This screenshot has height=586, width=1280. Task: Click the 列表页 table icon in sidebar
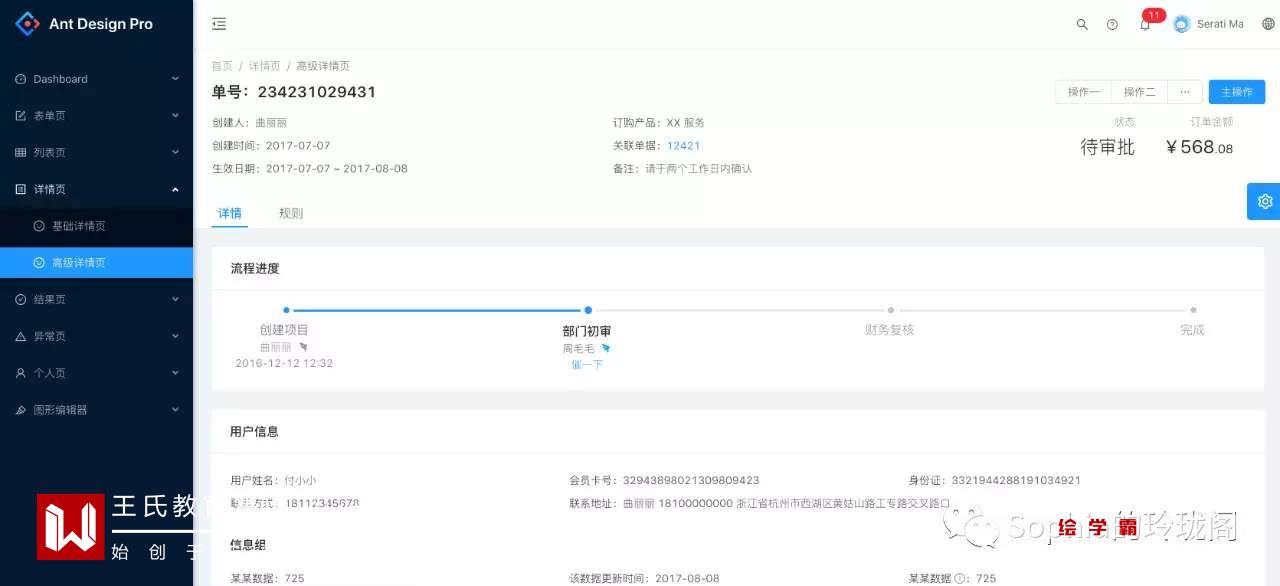21,153
